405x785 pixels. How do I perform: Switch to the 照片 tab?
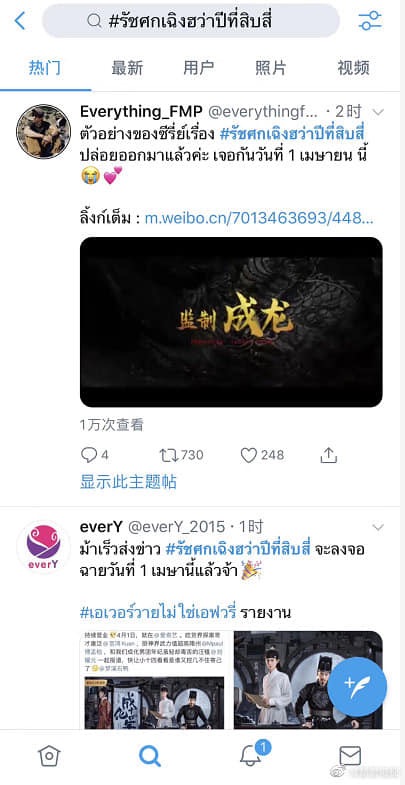(270, 68)
